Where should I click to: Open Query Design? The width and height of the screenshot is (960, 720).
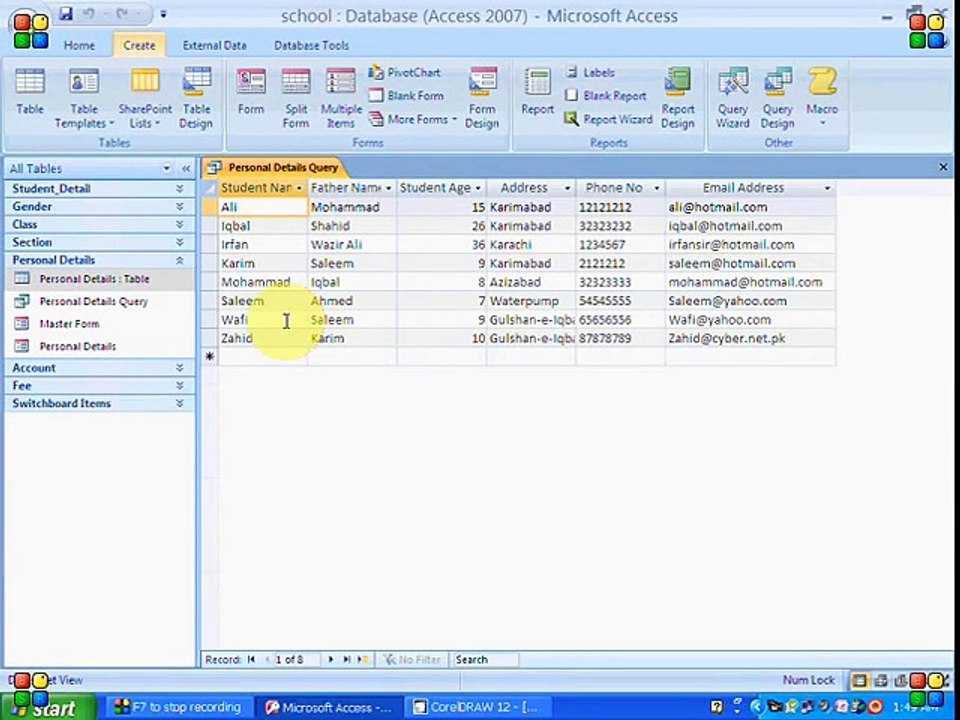[x=778, y=98]
